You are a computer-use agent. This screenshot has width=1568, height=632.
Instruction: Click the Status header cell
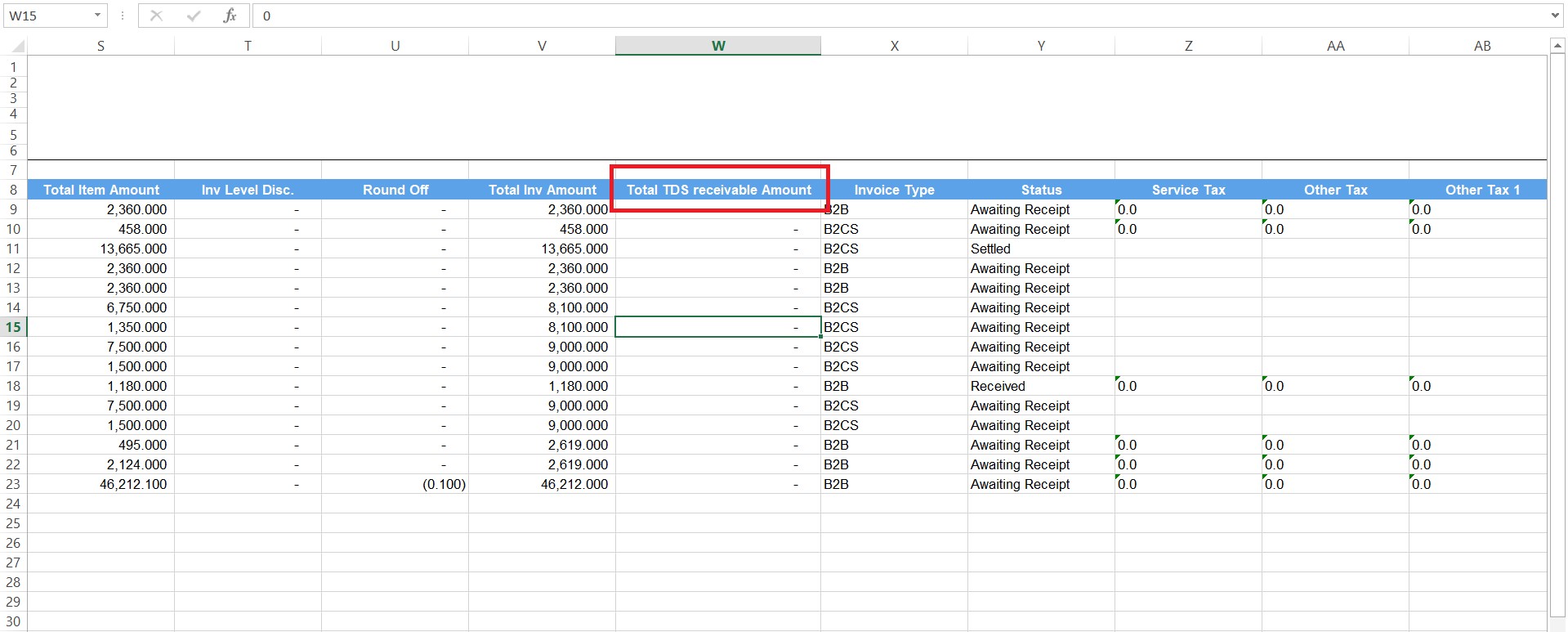coord(1041,190)
